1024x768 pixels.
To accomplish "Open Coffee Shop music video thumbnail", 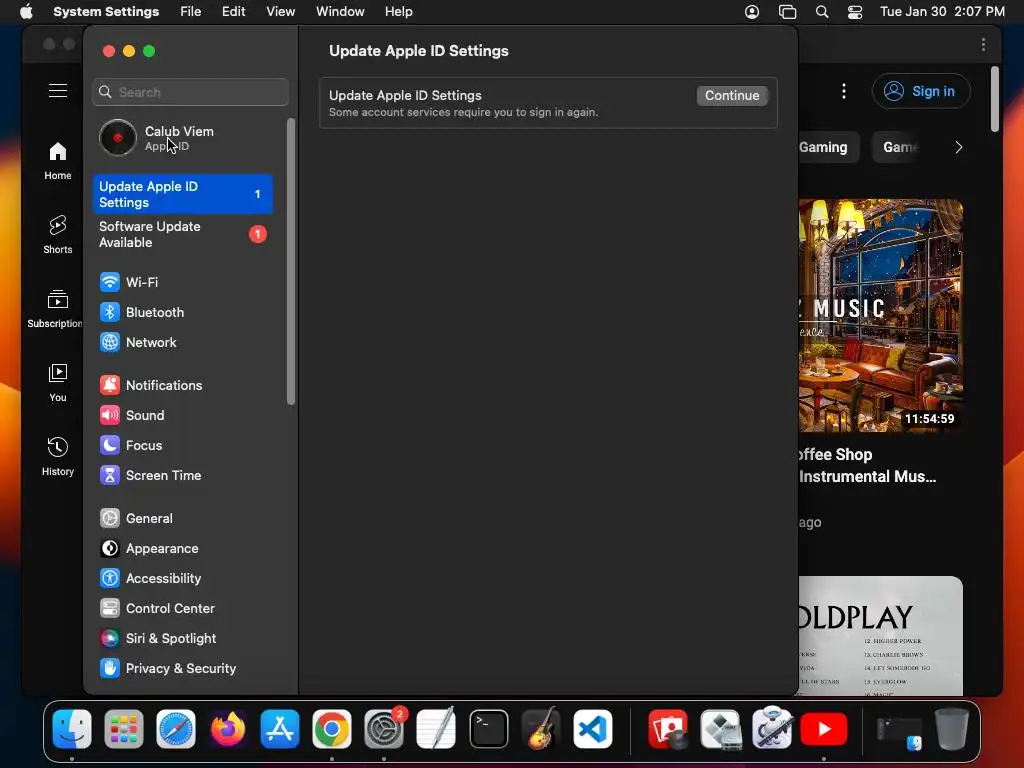I will tap(880, 316).
